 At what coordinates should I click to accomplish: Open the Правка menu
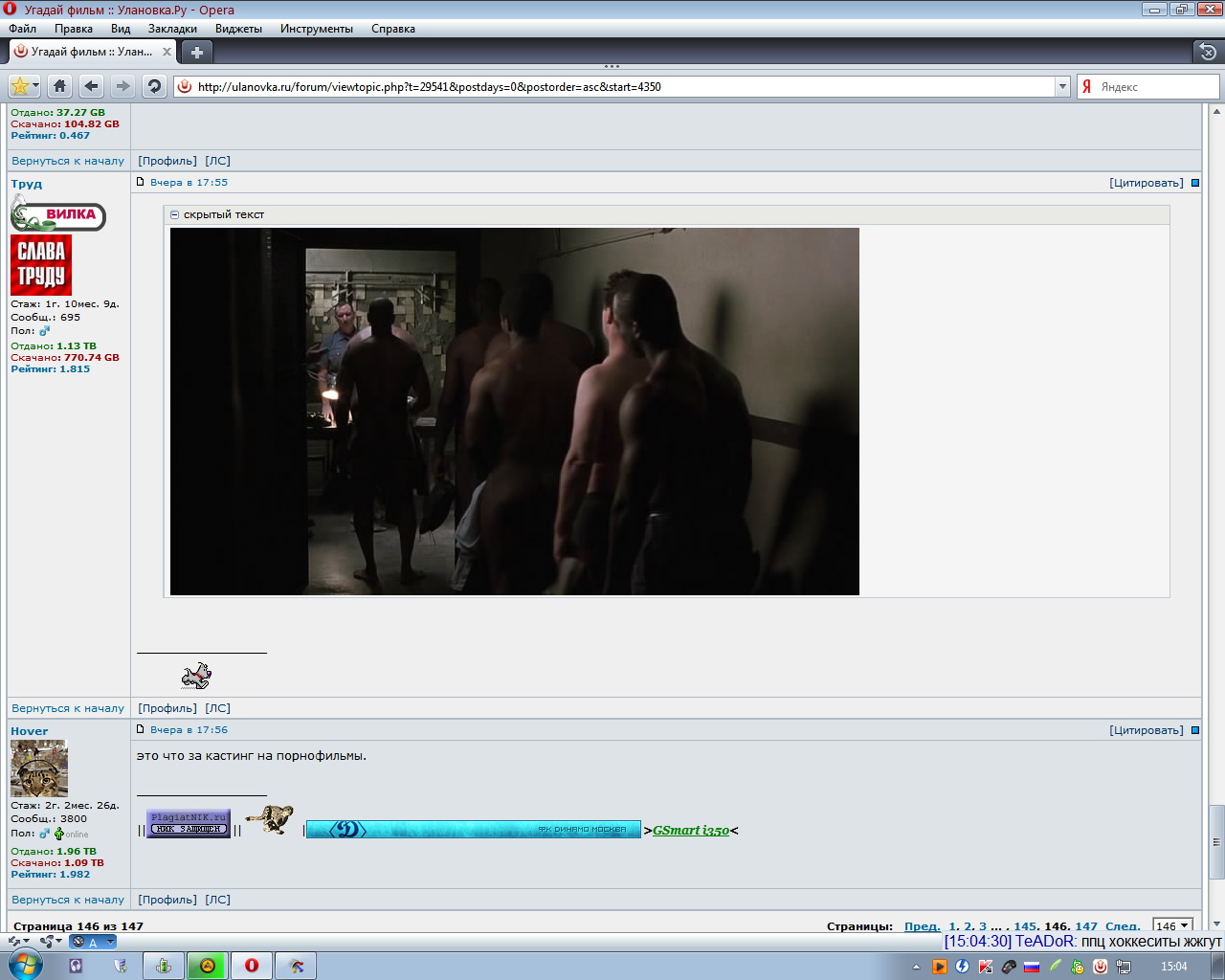click(74, 29)
